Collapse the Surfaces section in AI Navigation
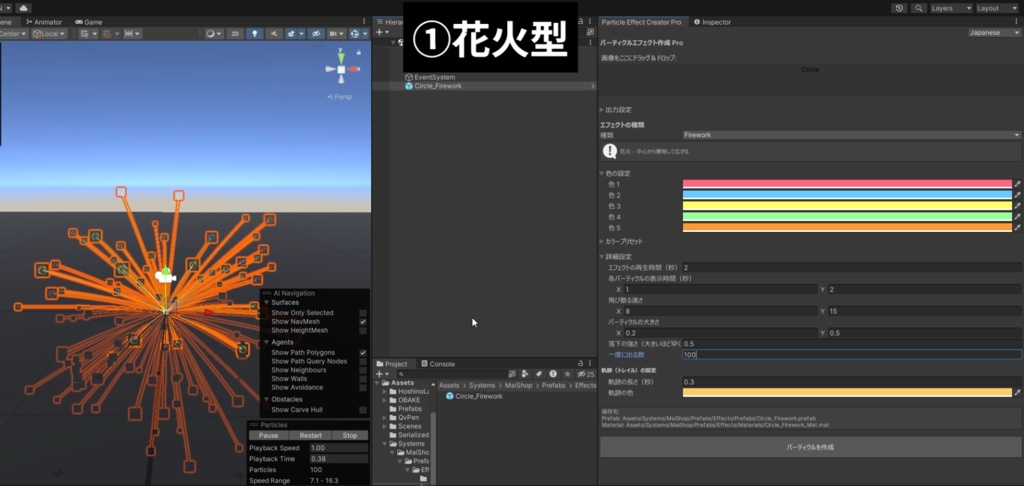The image size is (1024, 486). point(266,302)
